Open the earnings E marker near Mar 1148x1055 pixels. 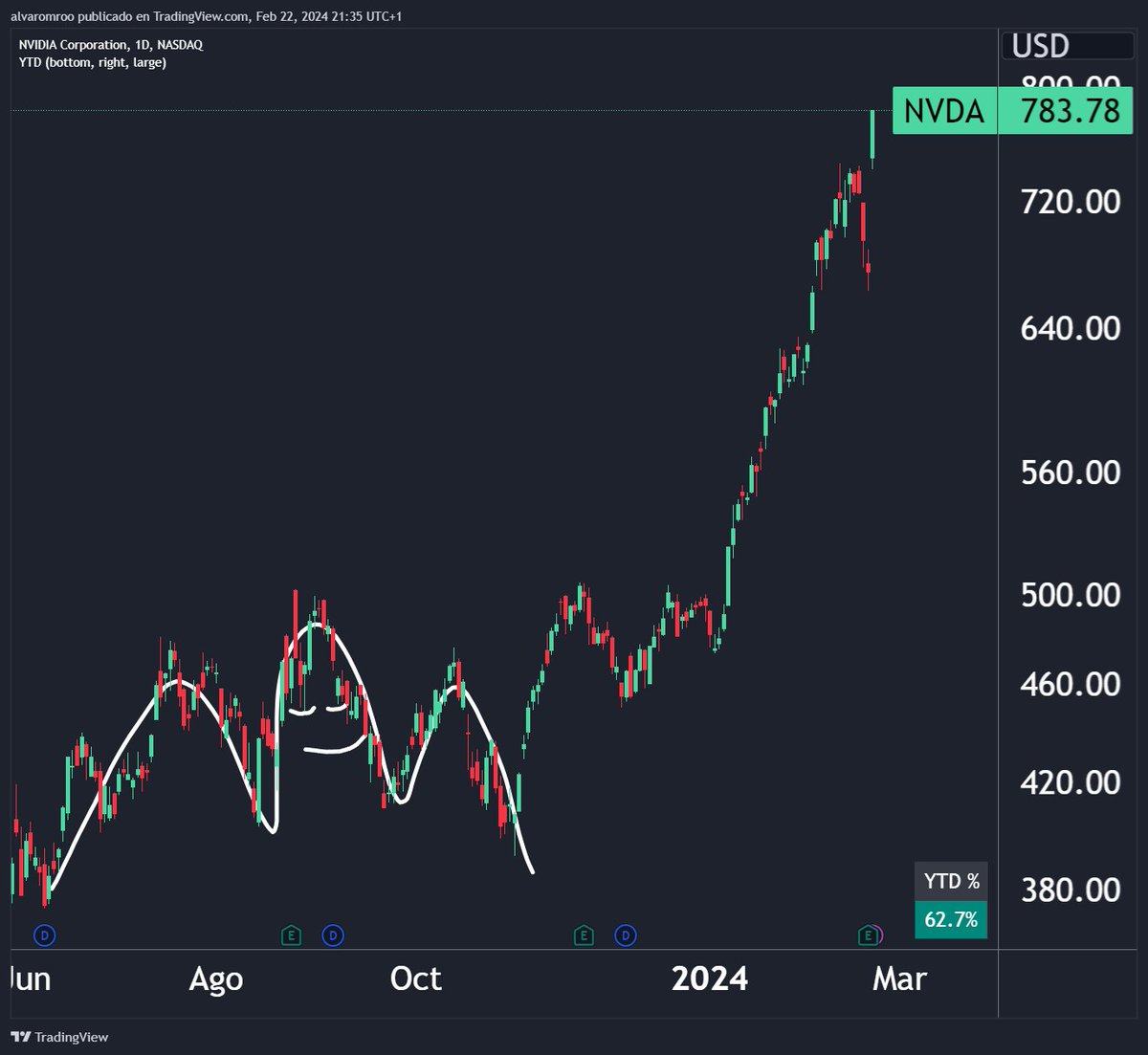(x=869, y=934)
